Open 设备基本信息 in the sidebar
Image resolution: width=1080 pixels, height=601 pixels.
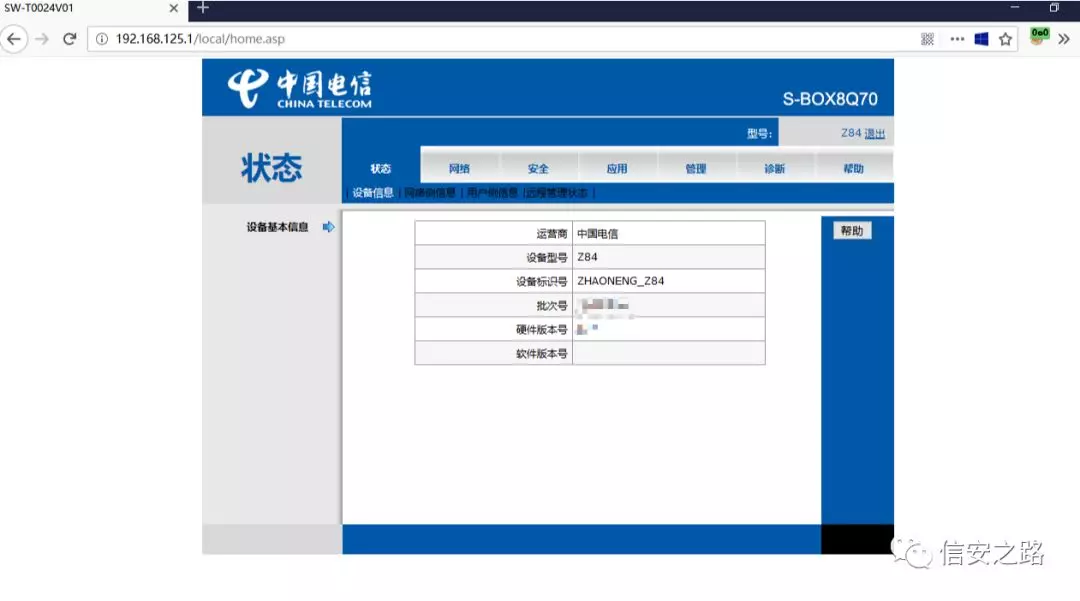tap(278, 227)
